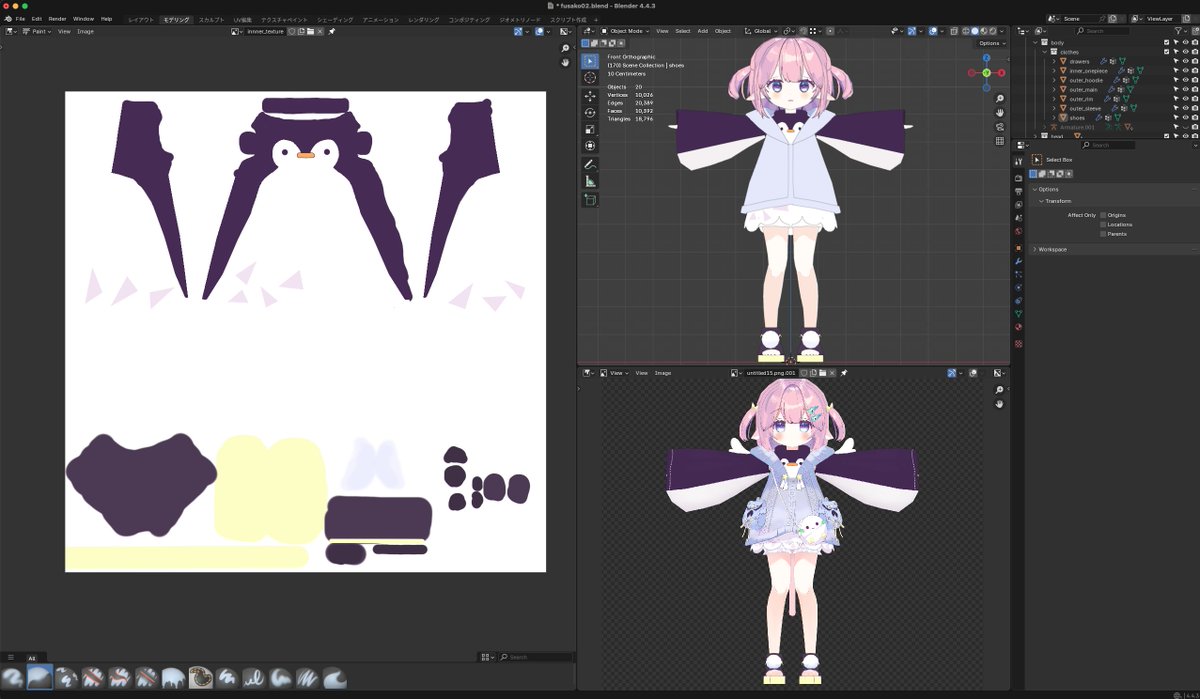Viewport: 1200px width, 699px height.
Task: Open the Tool properties tab
Action: point(1019,161)
